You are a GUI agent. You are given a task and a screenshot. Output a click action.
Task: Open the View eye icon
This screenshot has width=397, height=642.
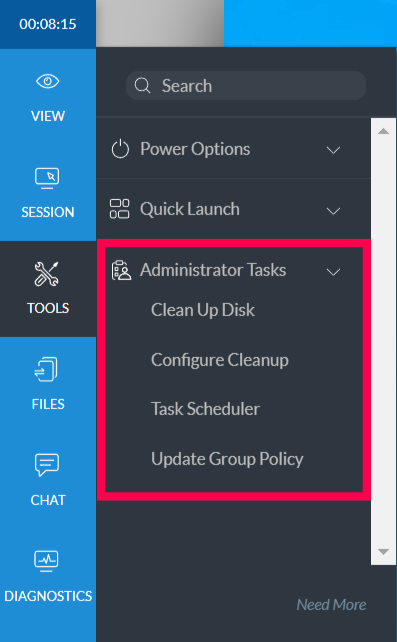(47, 81)
